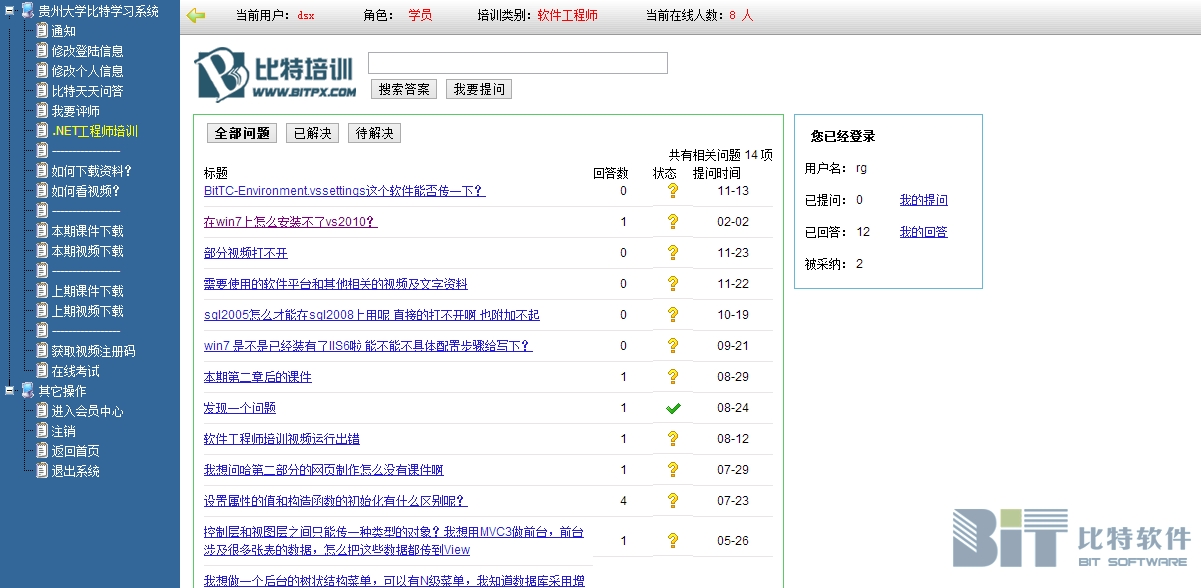The width and height of the screenshot is (1201, 588).
Task: Select the 全部问题 filter tab
Action: coord(242,133)
